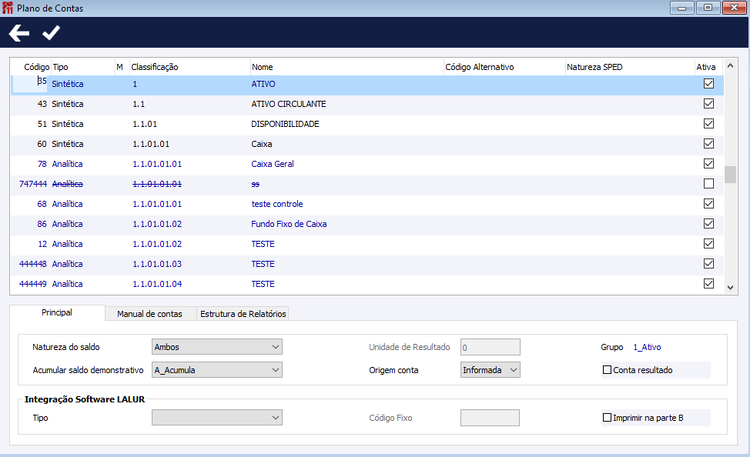This screenshot has height=457, width=750.
Task: Enable Ativa checkbox for account 747444
Action: [x=709, y=184]
